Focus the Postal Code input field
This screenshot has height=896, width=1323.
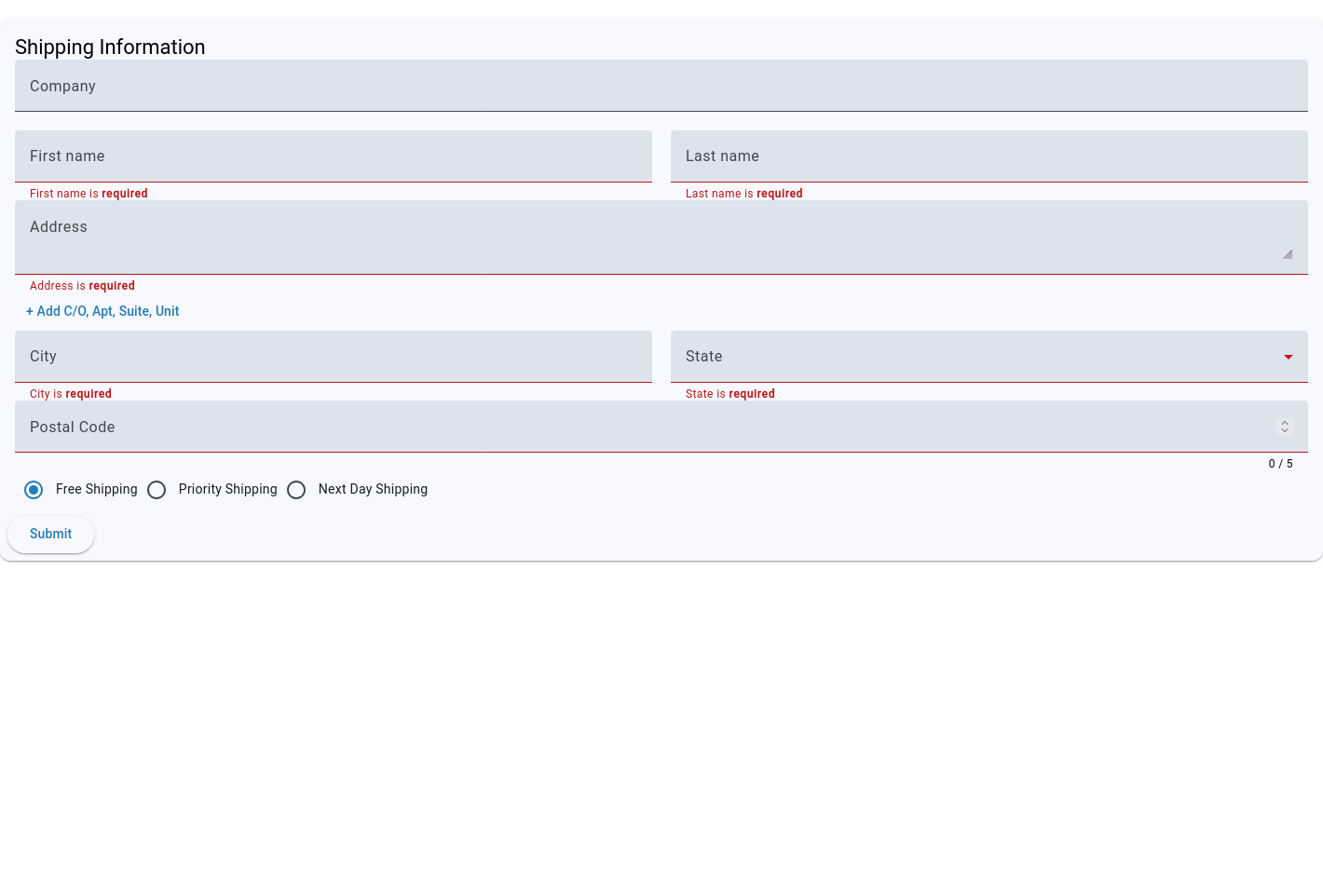643,428
